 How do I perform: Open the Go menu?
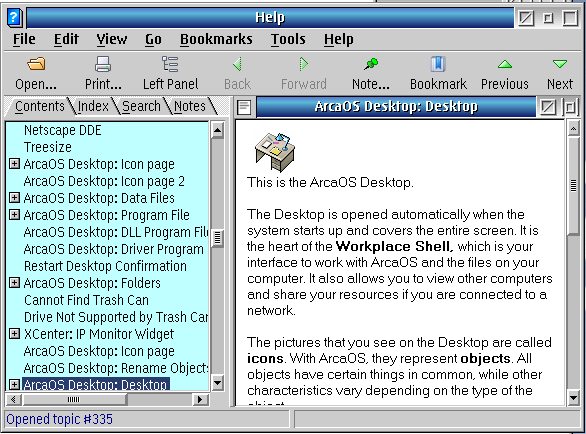point(153,39)
